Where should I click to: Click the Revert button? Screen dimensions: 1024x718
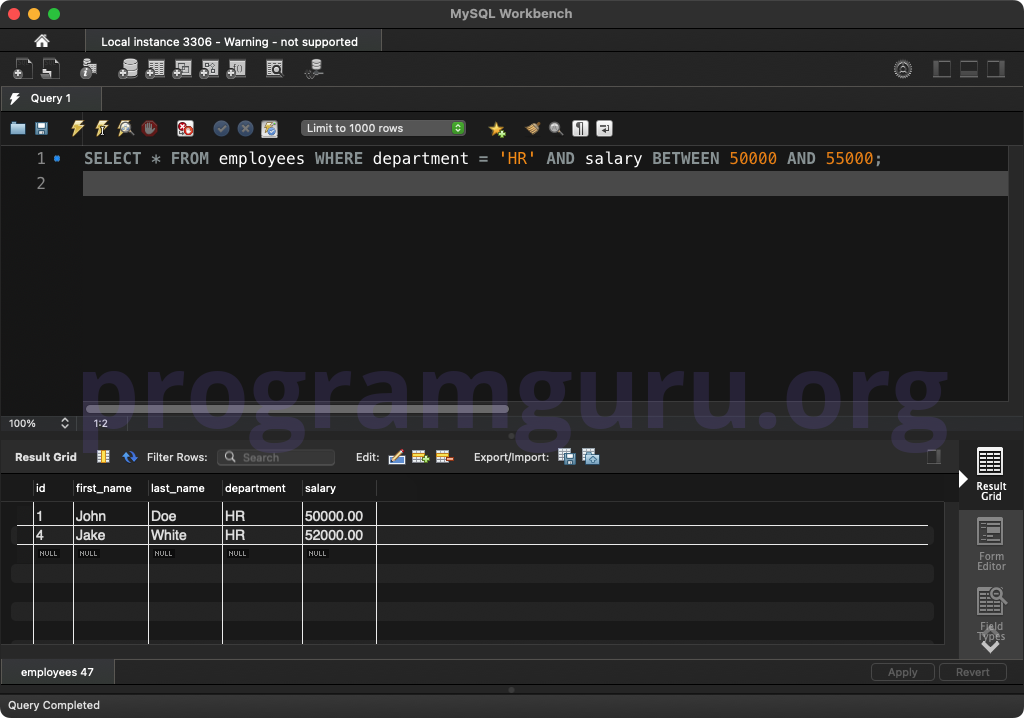[x=972, y=672]
